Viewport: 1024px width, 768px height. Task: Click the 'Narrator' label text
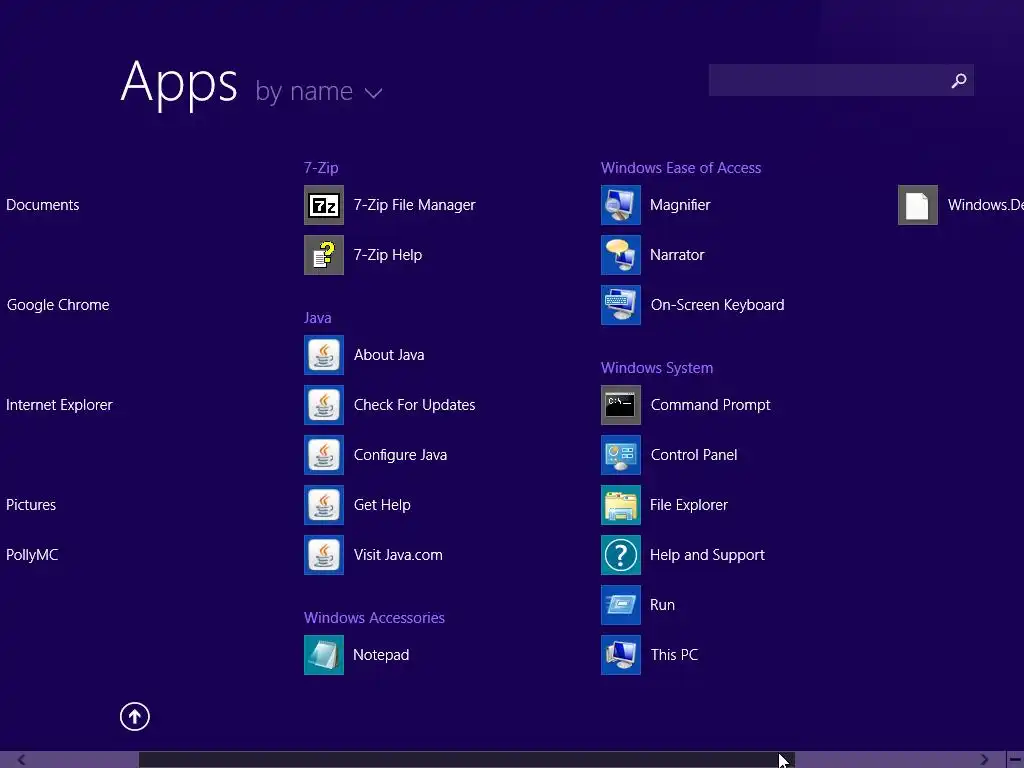click(x=677, y=255)
